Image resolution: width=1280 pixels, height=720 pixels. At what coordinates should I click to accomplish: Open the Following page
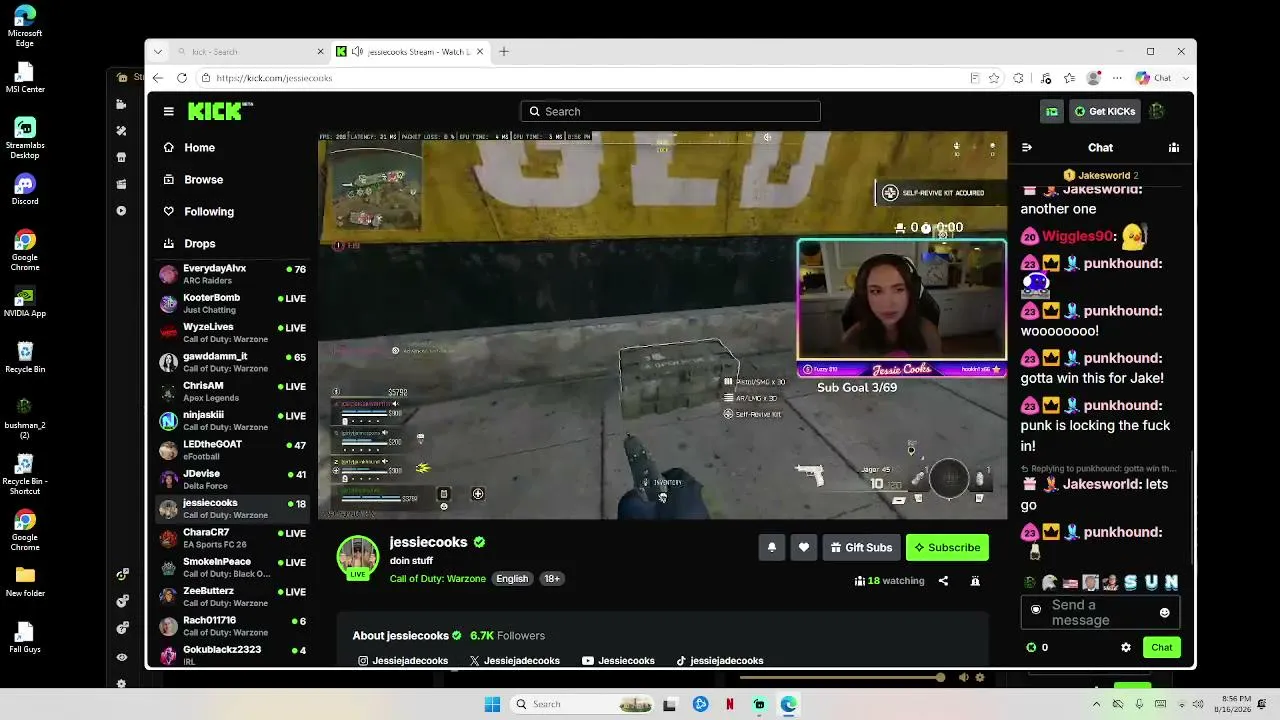click(232, 211)
